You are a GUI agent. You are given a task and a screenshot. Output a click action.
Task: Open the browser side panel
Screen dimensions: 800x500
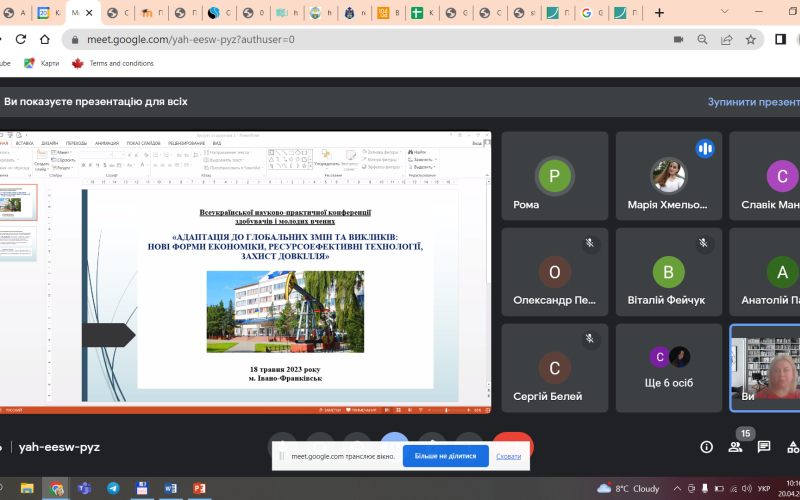780,39
